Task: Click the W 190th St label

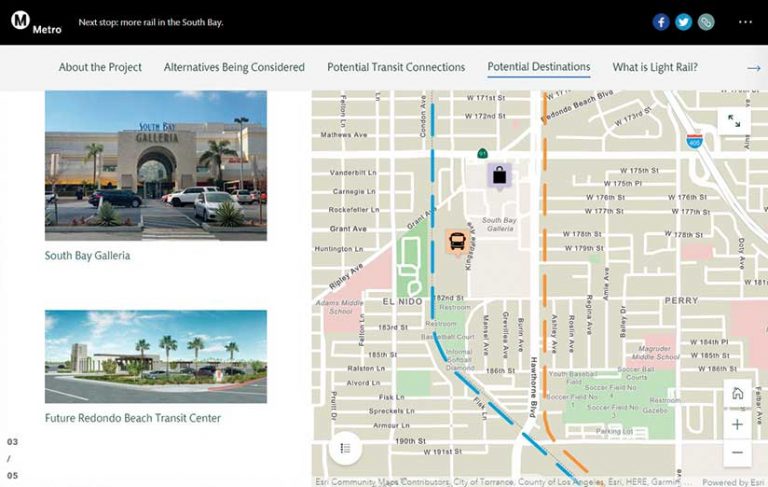Action: click(410, 441)
